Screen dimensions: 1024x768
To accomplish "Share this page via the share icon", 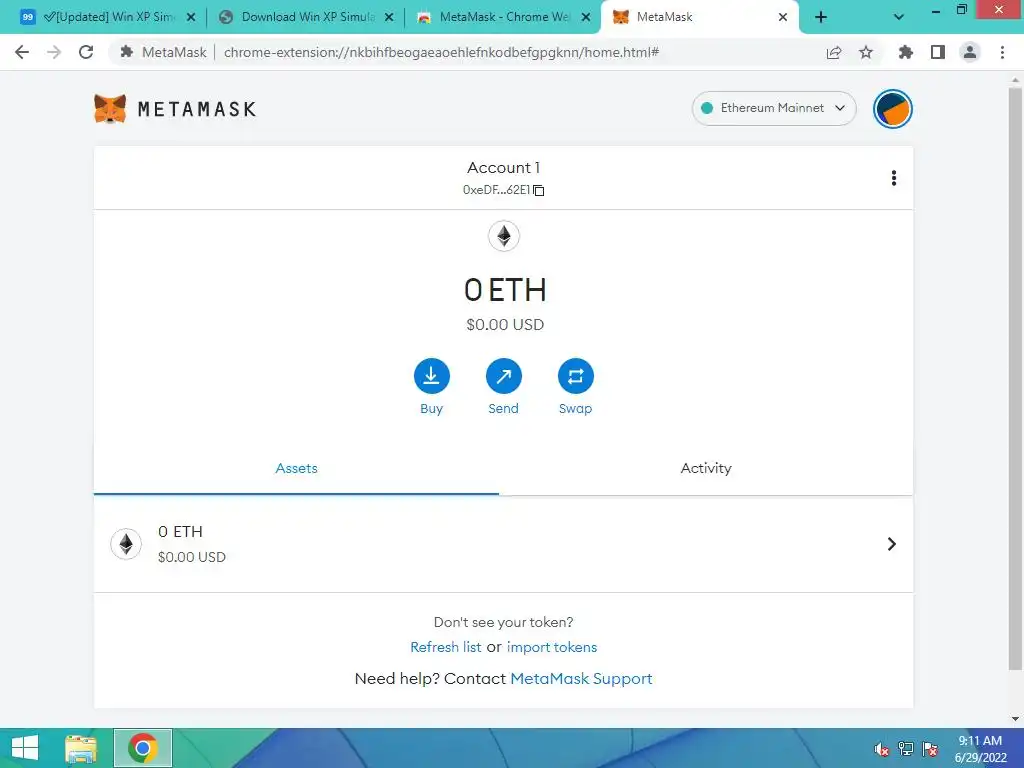I will tap(833, 52).
